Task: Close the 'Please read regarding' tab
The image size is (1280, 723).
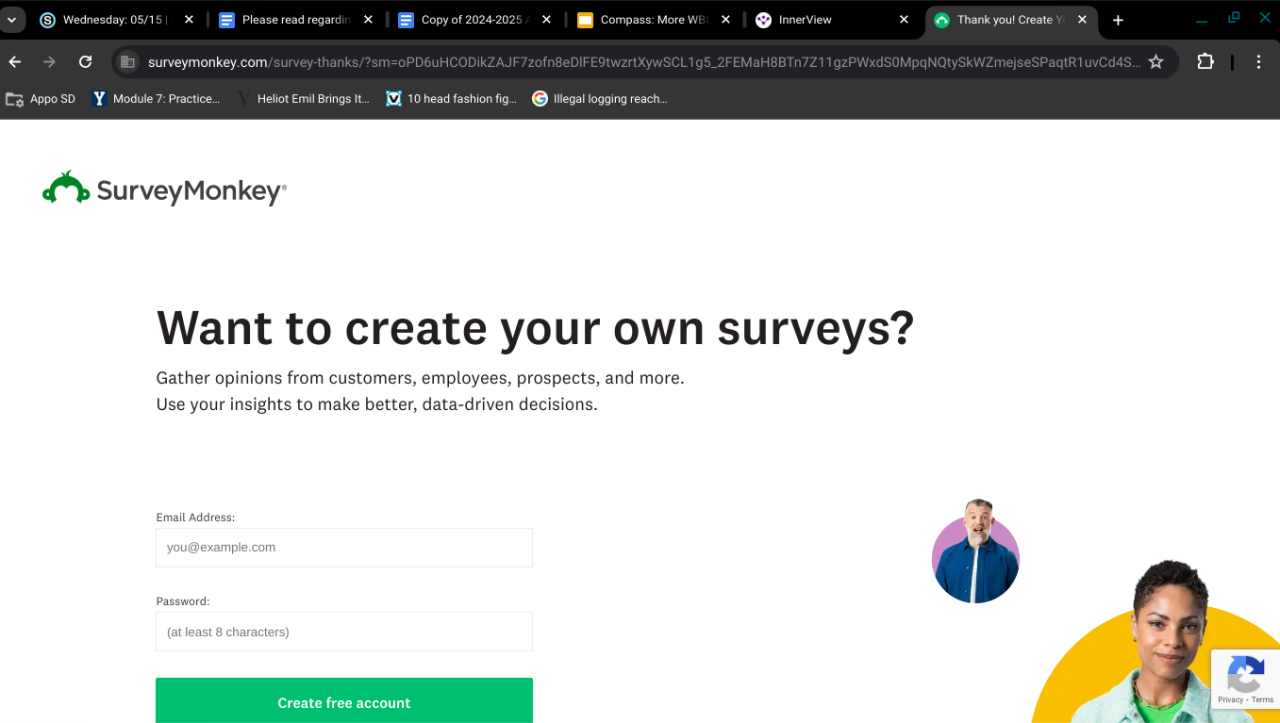Action: (x=368, y=20)
